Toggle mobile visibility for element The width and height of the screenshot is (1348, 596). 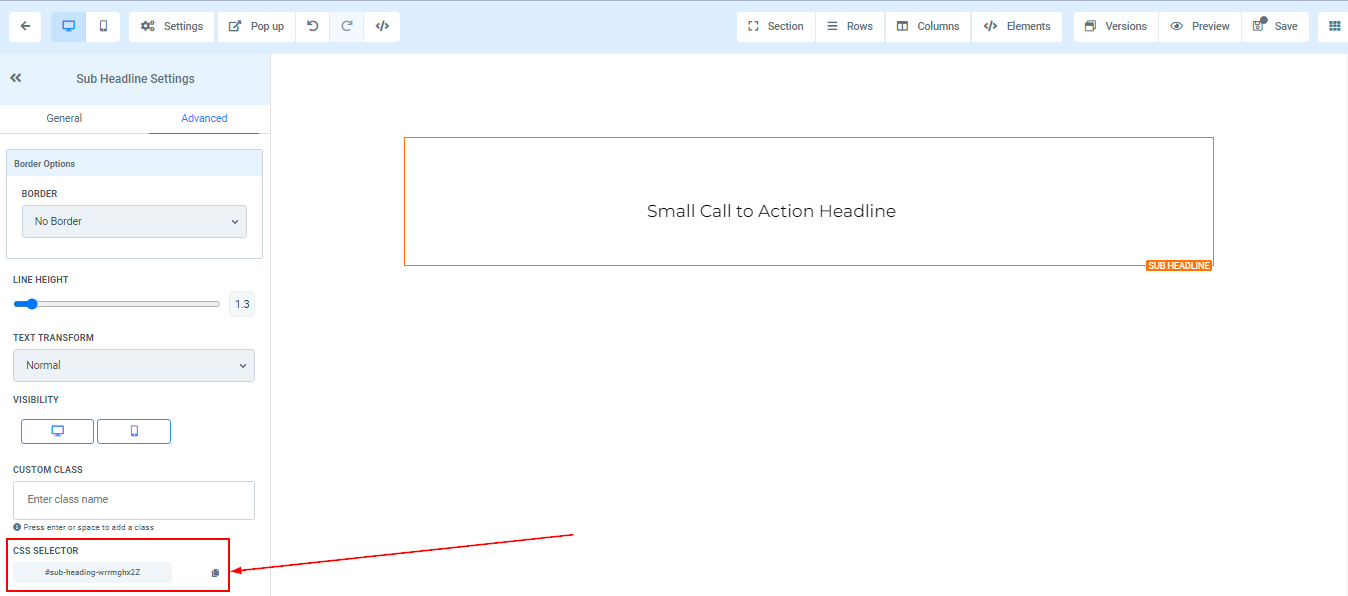(134, 431)
